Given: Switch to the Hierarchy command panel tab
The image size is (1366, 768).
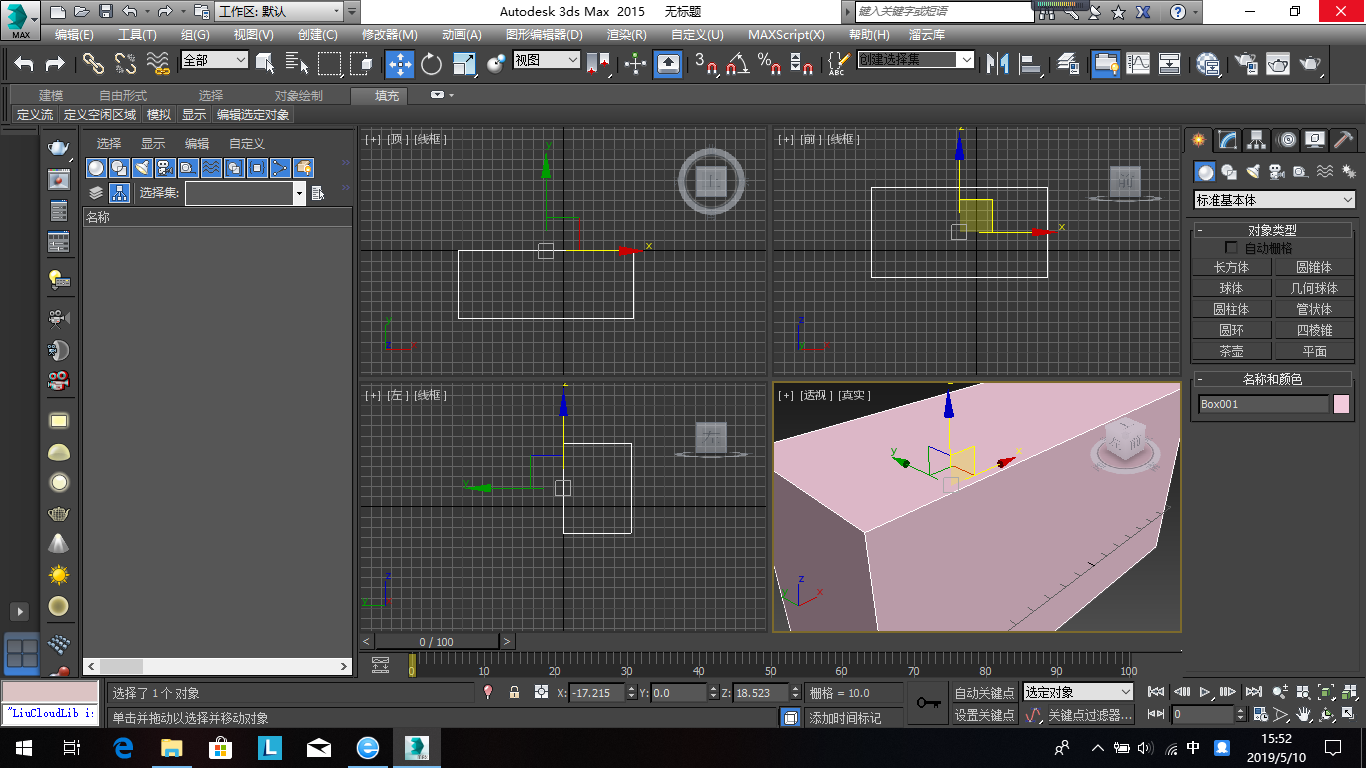Looking at the screenshot, I should click(1257, 140).
